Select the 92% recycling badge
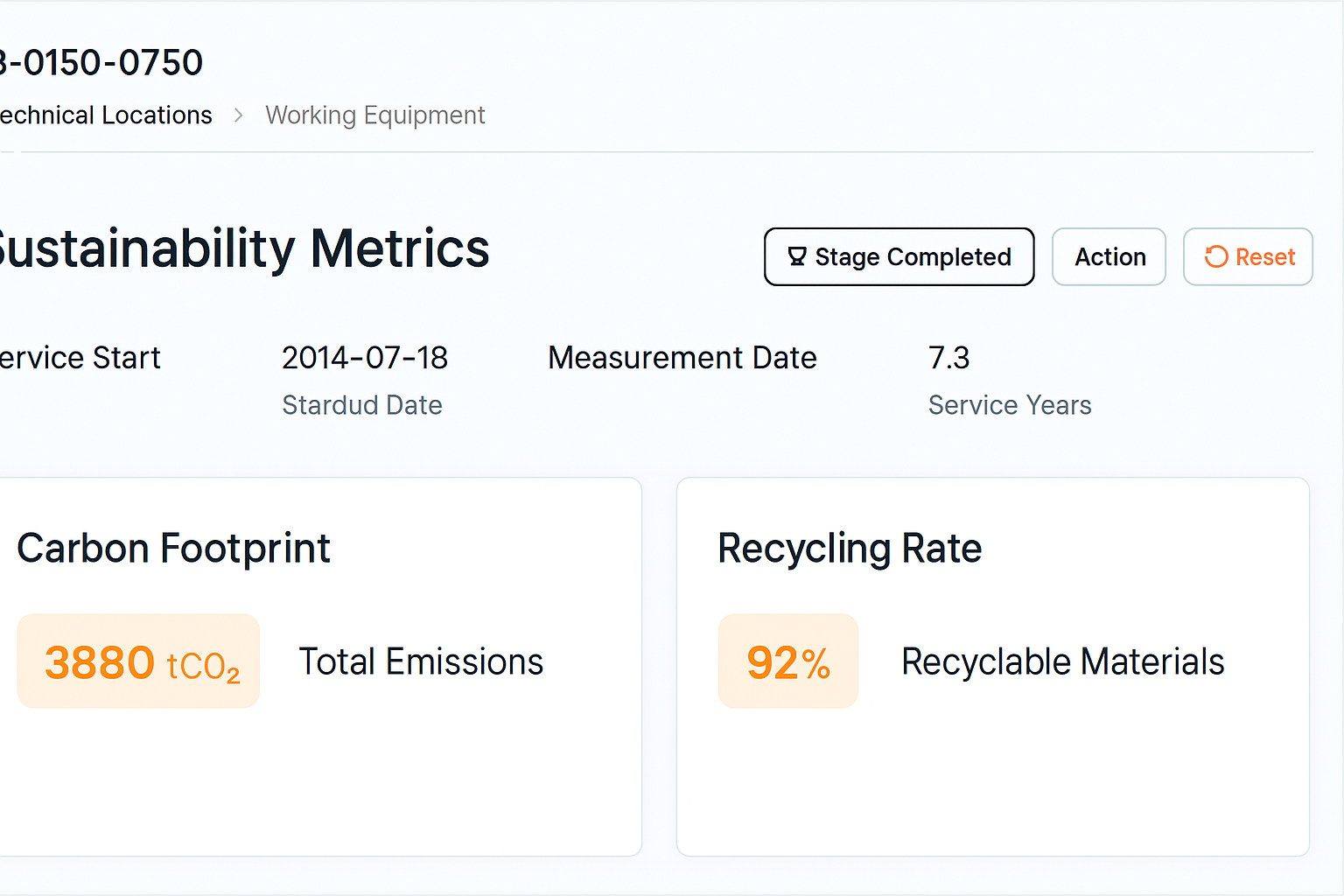This screenshot has height=896, width=1344. [x=788, y=661]
